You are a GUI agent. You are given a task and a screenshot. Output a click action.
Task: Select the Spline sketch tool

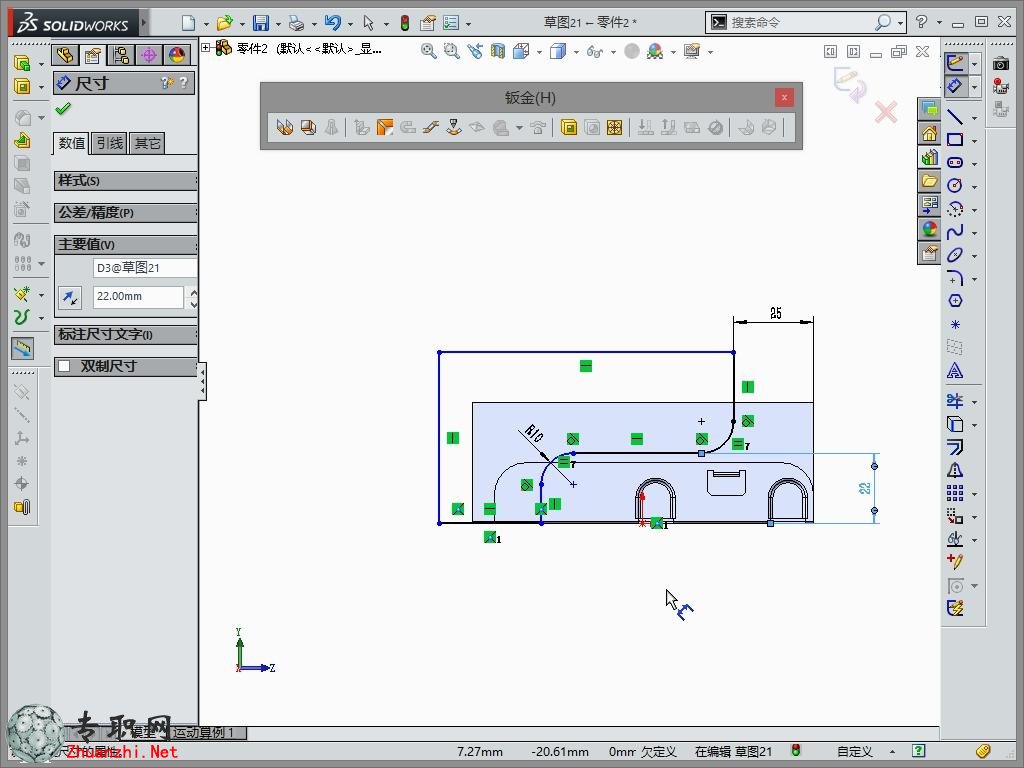pyautogui.click(x=955, y=231)
